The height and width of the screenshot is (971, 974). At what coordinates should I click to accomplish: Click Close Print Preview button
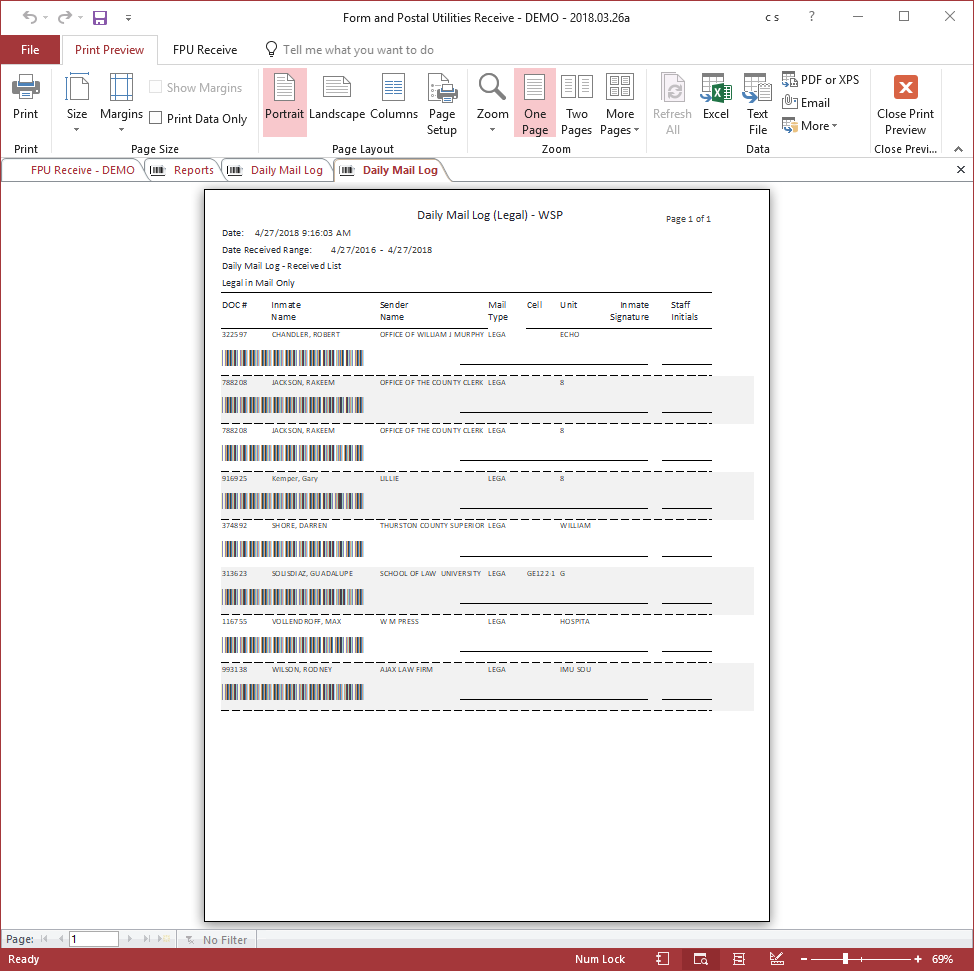(905, 104)
